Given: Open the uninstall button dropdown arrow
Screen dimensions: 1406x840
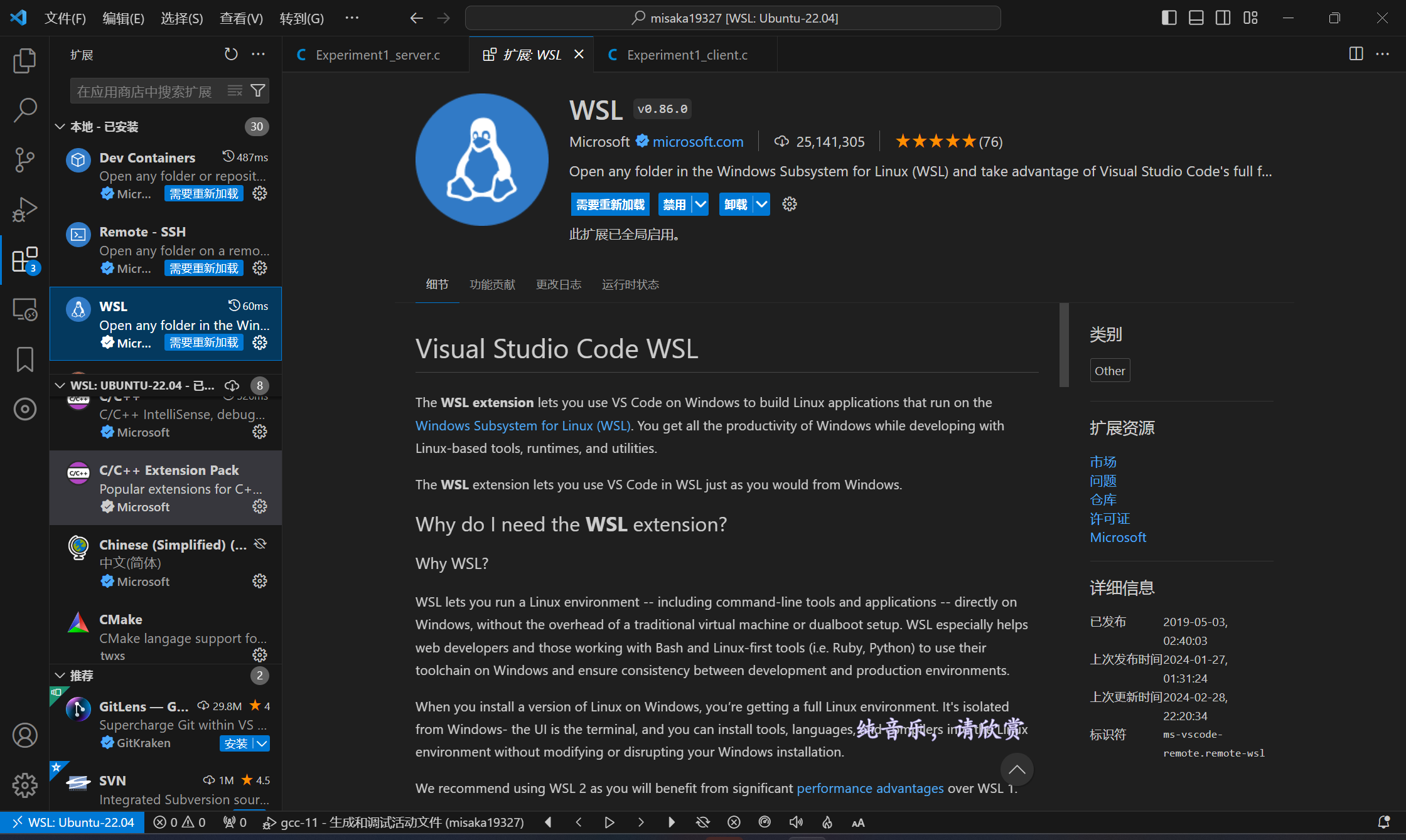Looking at the screenshot, I should 761,205.
